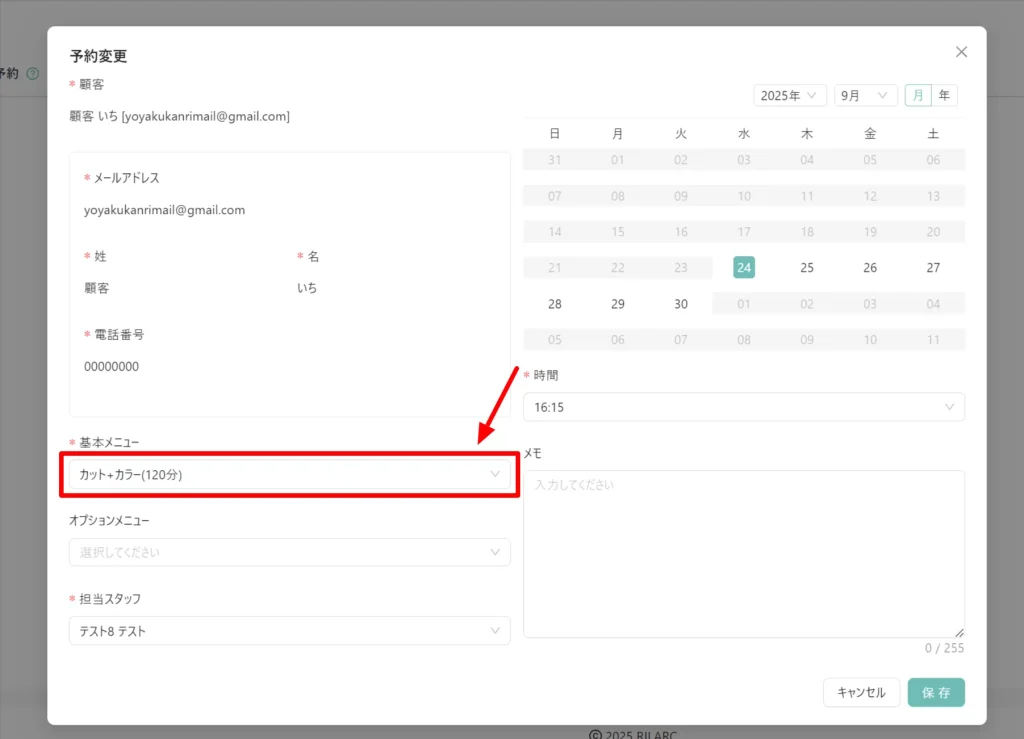Image resolution: width=1024 pixels, height=739 pixels.
Task: Click the メモ text area
Action: [x=743, y=553]
